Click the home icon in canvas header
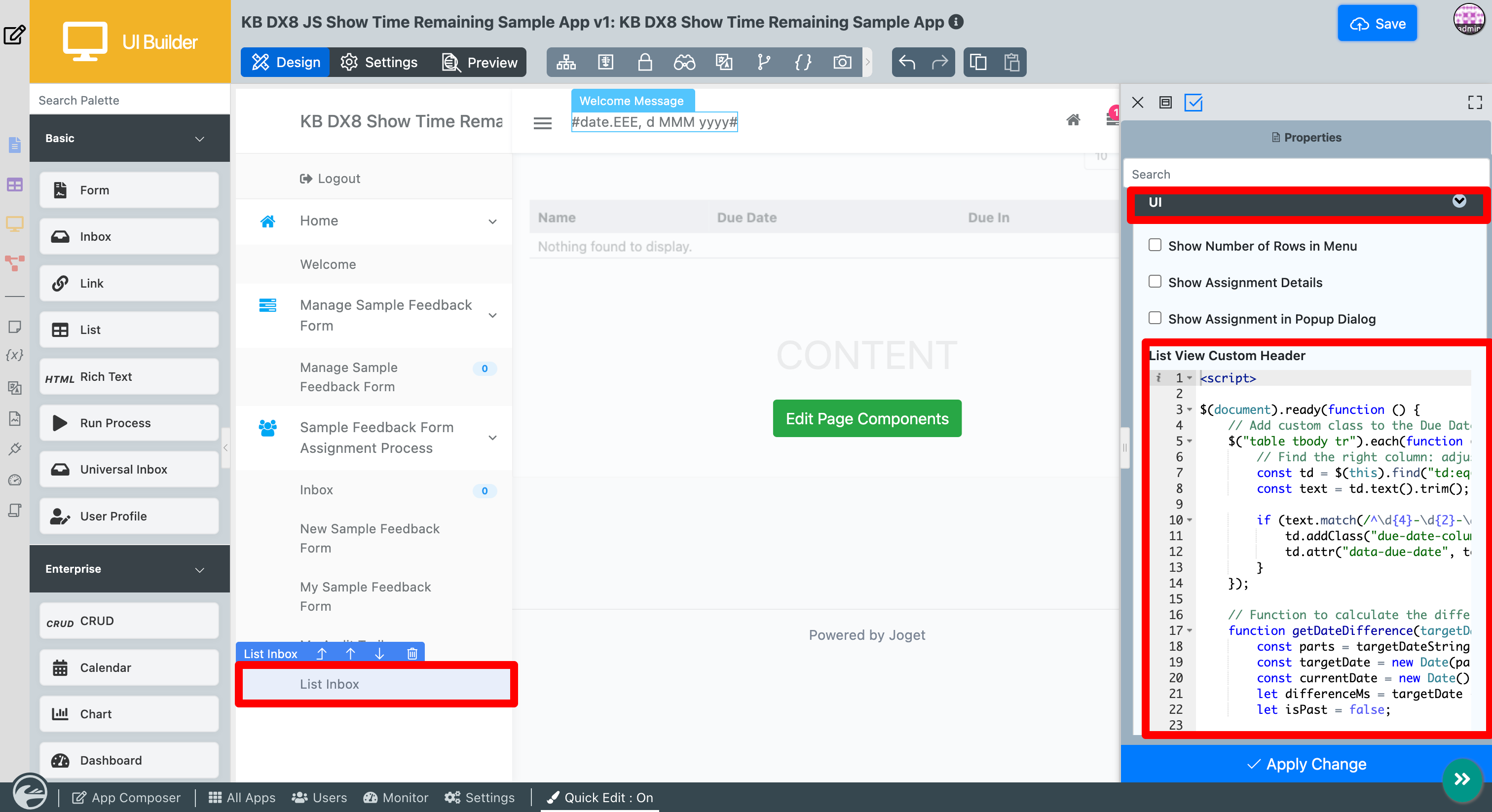 tap(1073, 120)
